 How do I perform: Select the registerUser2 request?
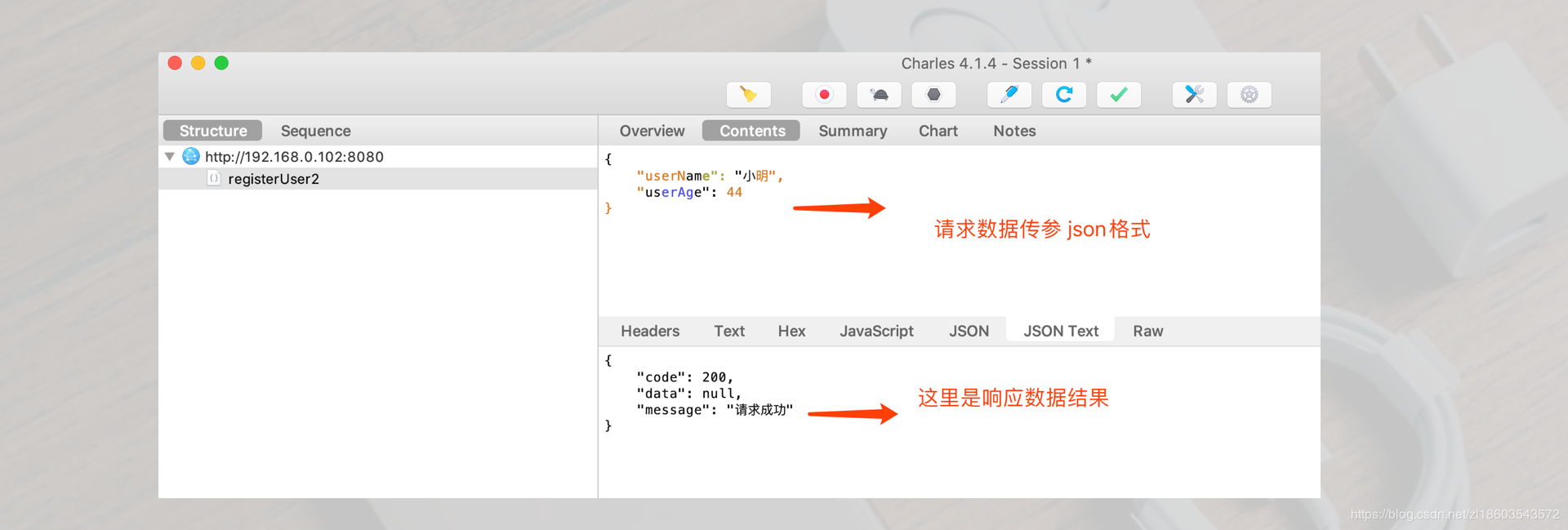[378, 179]
